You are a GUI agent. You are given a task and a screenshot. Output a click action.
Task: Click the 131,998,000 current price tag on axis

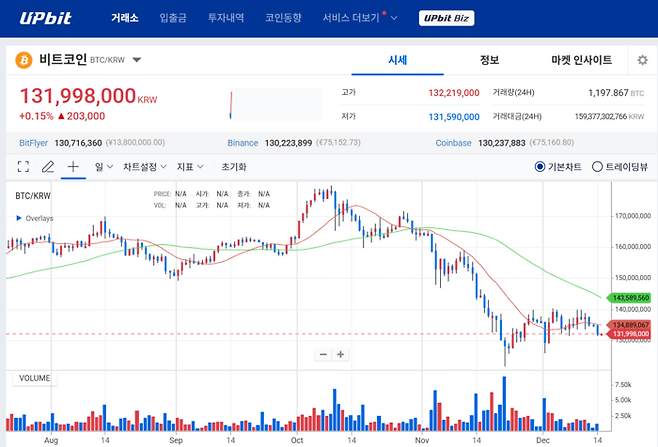[x=628, y=334]
